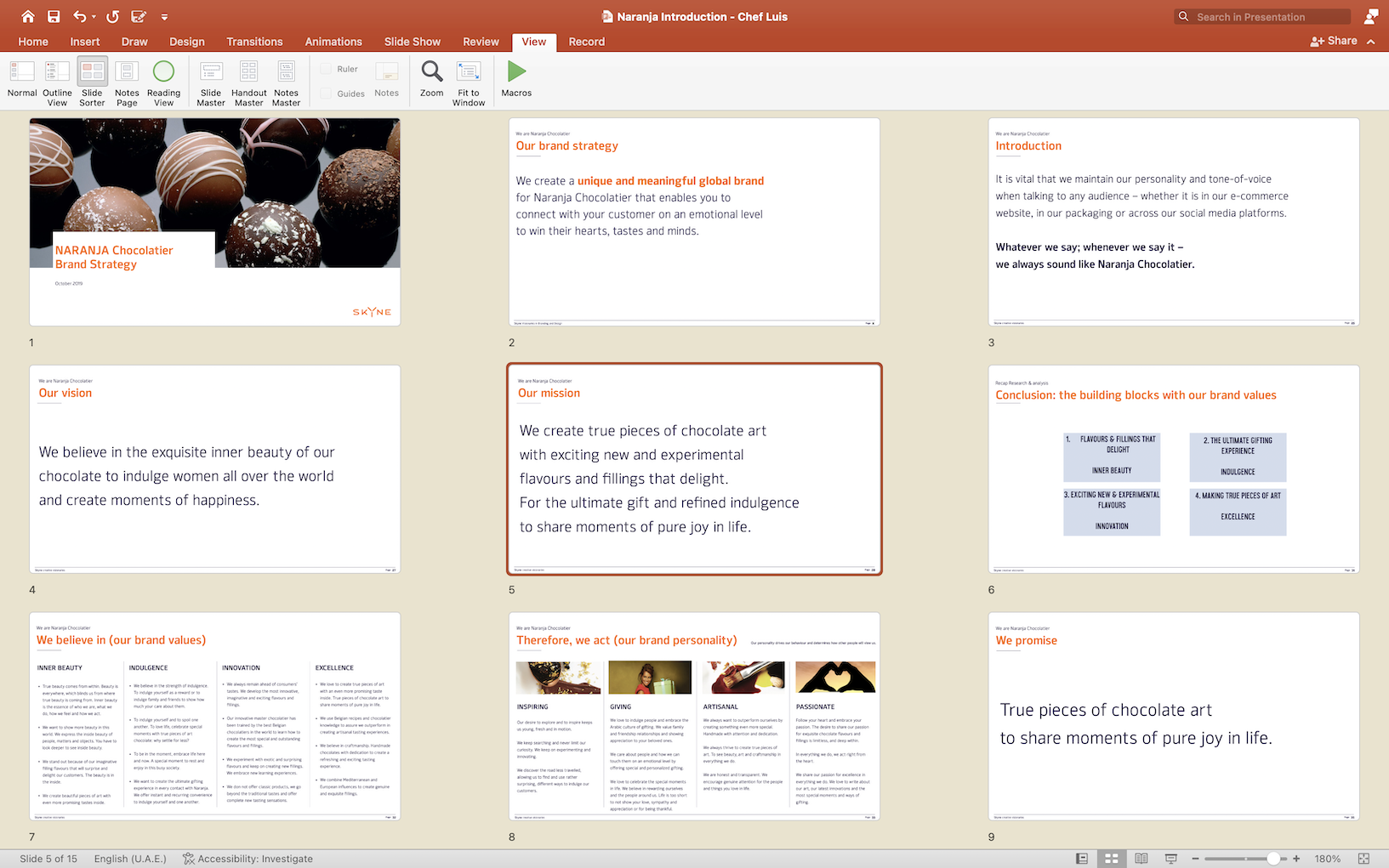Click the zoom in plus button
This screenshot has width=1389, height=868.
(x=1296, y=859)
